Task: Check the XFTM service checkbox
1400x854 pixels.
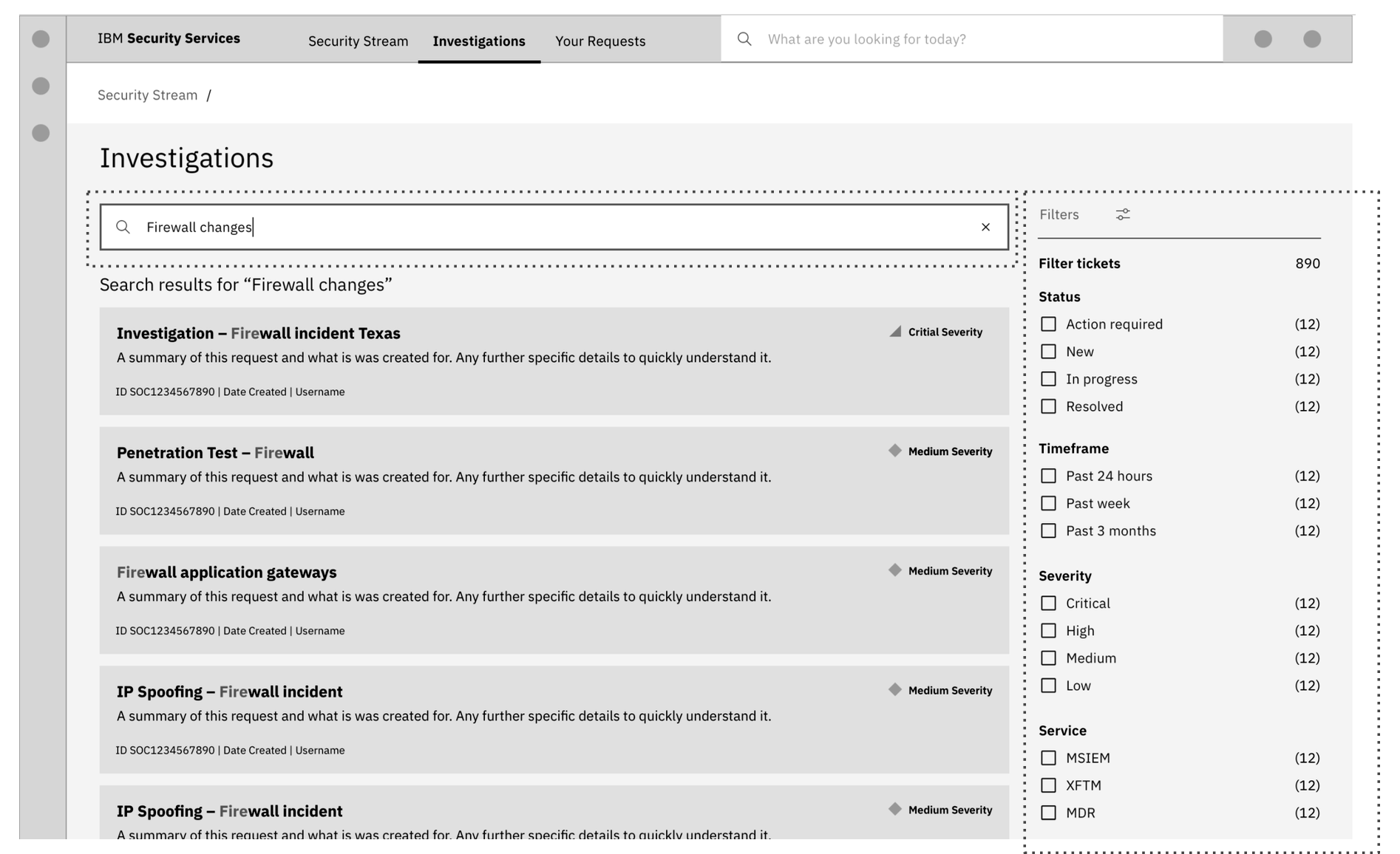Action: pyautogui.click(x=1048, y=785)
